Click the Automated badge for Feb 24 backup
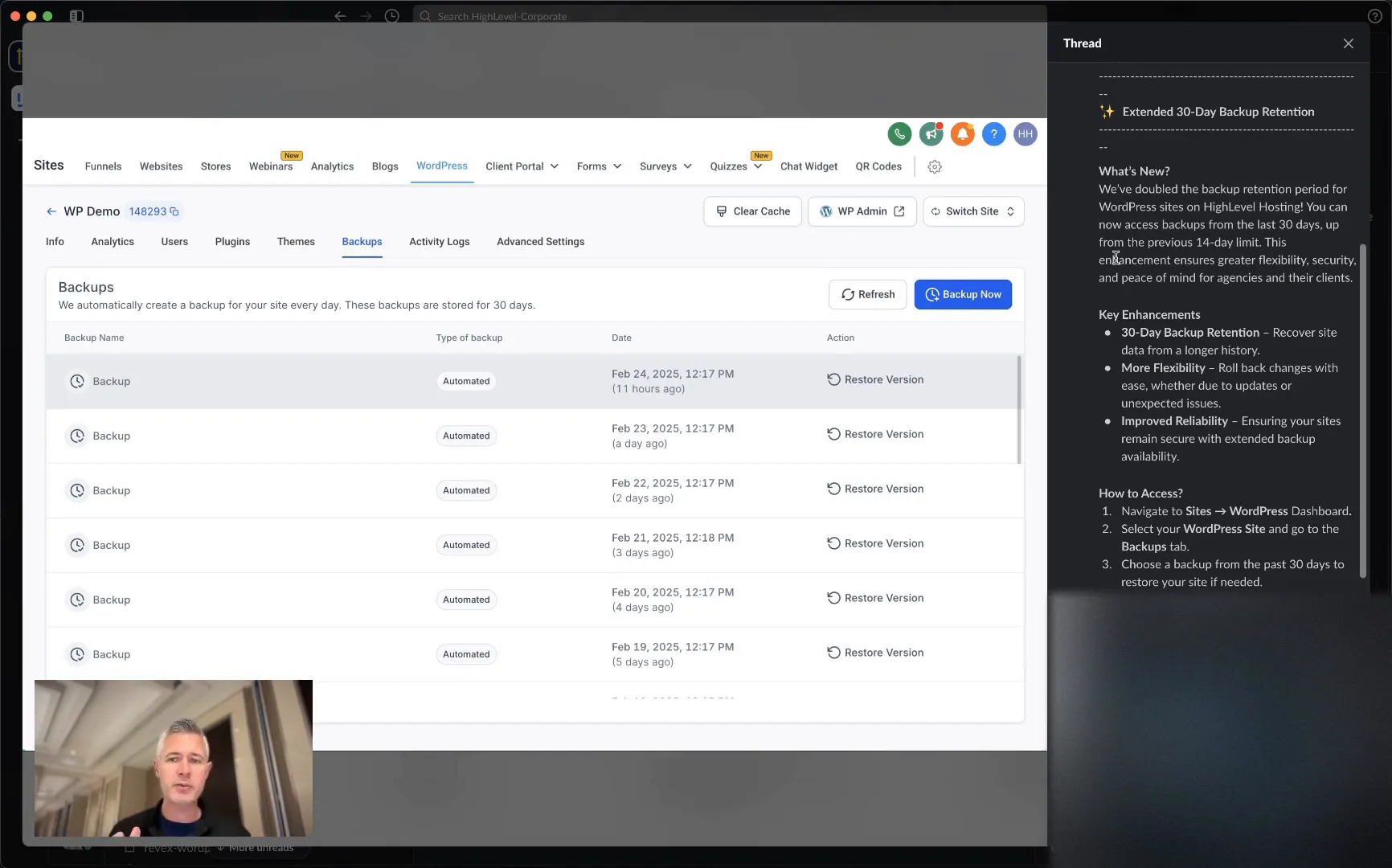 point(466,381)
